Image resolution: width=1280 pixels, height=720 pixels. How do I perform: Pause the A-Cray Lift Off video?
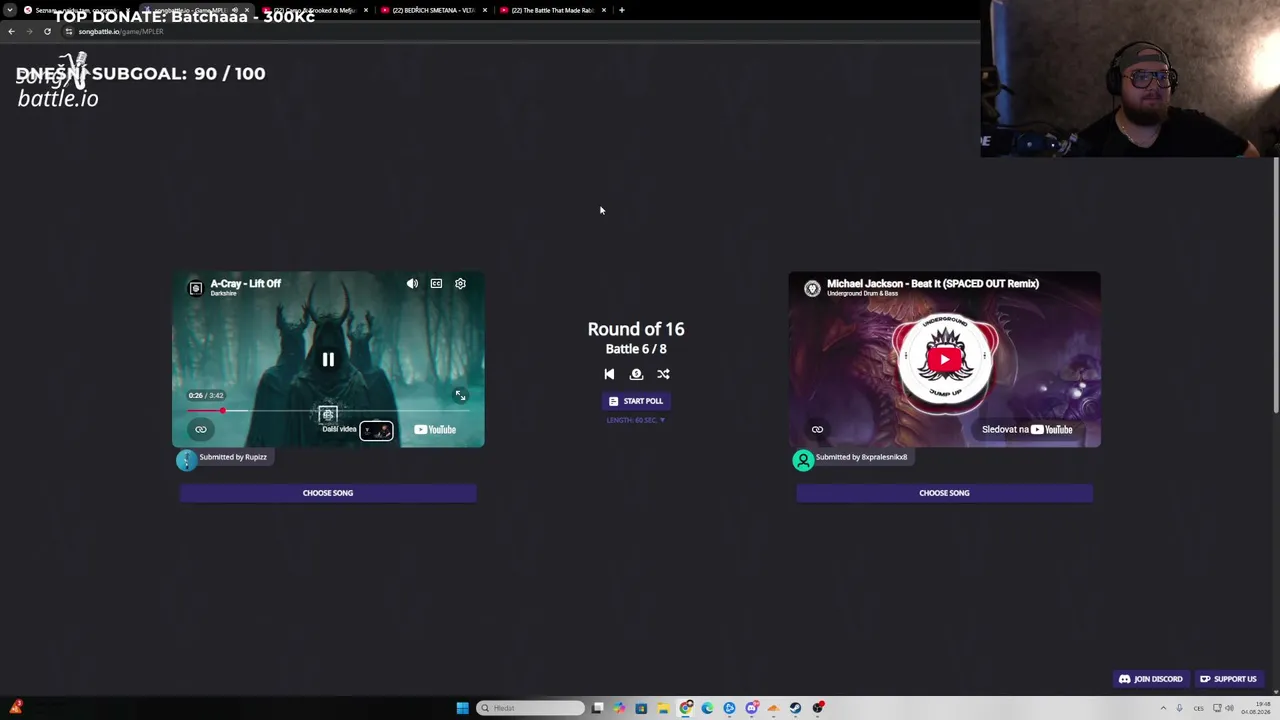(328, 360)
